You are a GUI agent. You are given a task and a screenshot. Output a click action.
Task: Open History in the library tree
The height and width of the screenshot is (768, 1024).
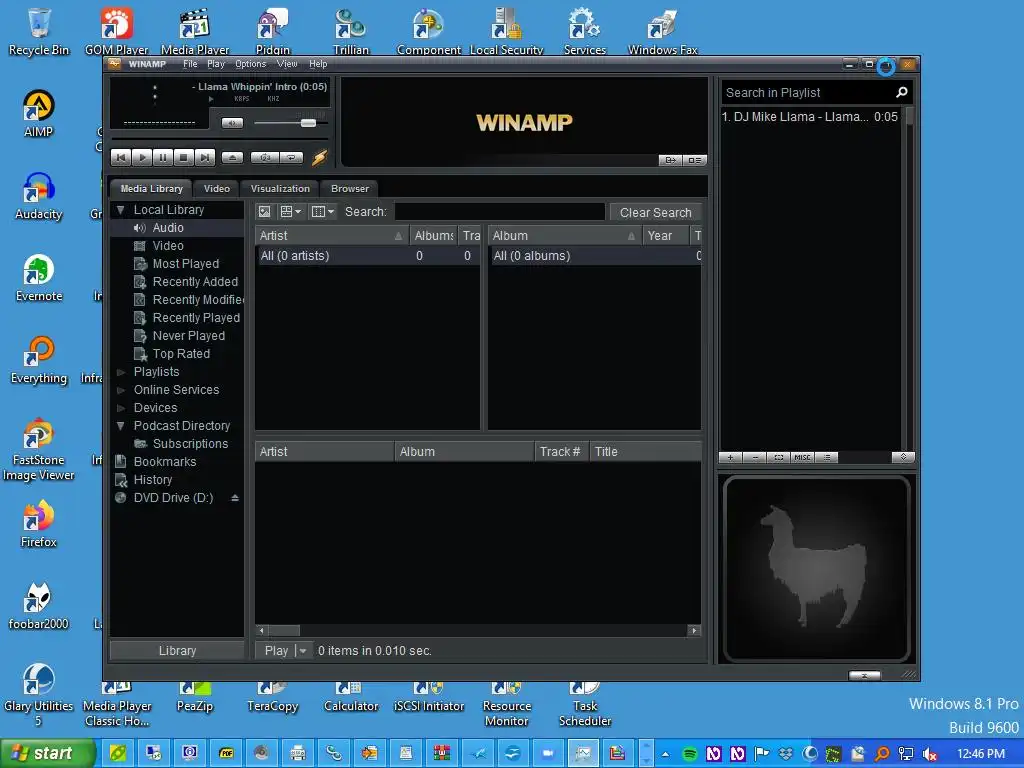[x=153, y=480]
